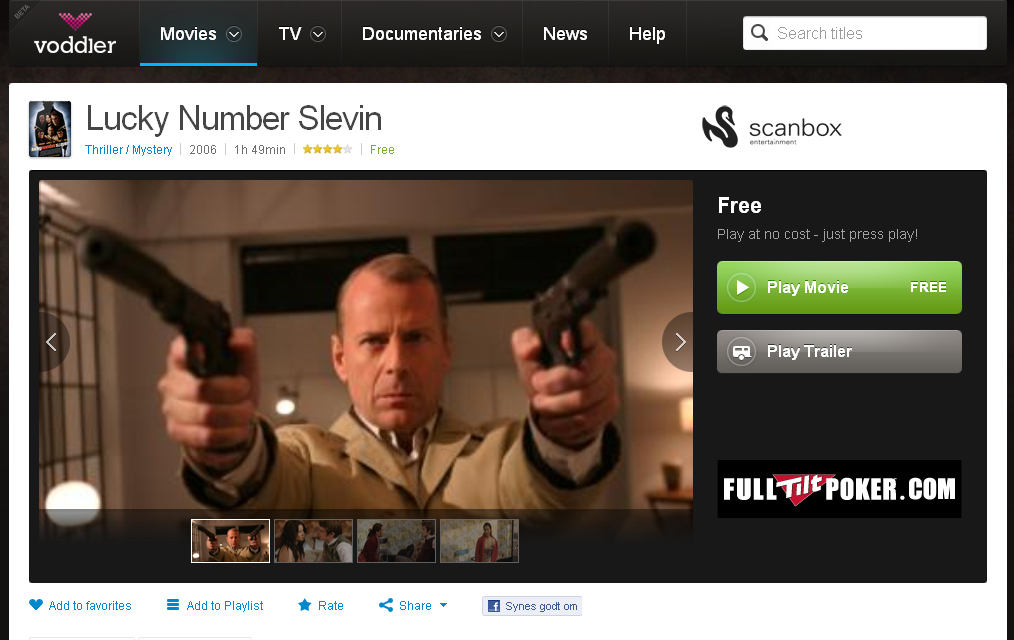1014x640 pixels.
Task: Click the Voddler logo
Action: coord(75,34)
